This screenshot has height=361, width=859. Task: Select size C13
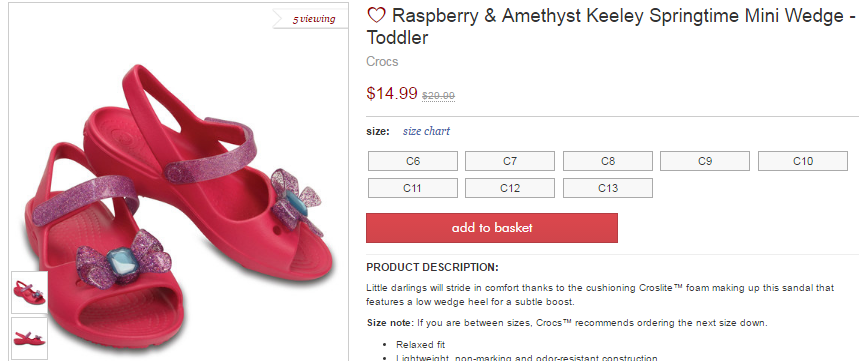(608, 188)
